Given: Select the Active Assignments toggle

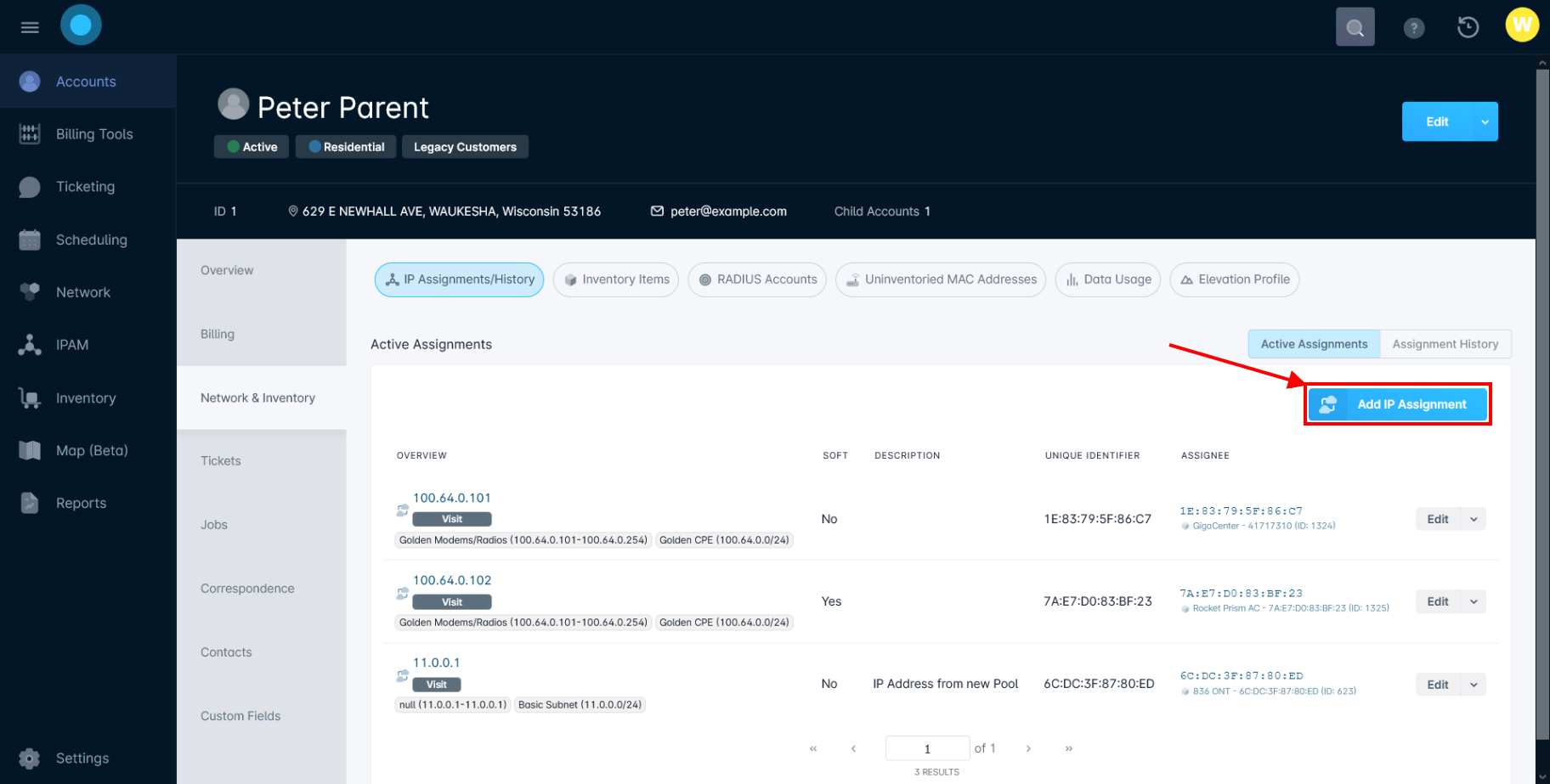Looking at the screenshot, I should click(1313, 343).
